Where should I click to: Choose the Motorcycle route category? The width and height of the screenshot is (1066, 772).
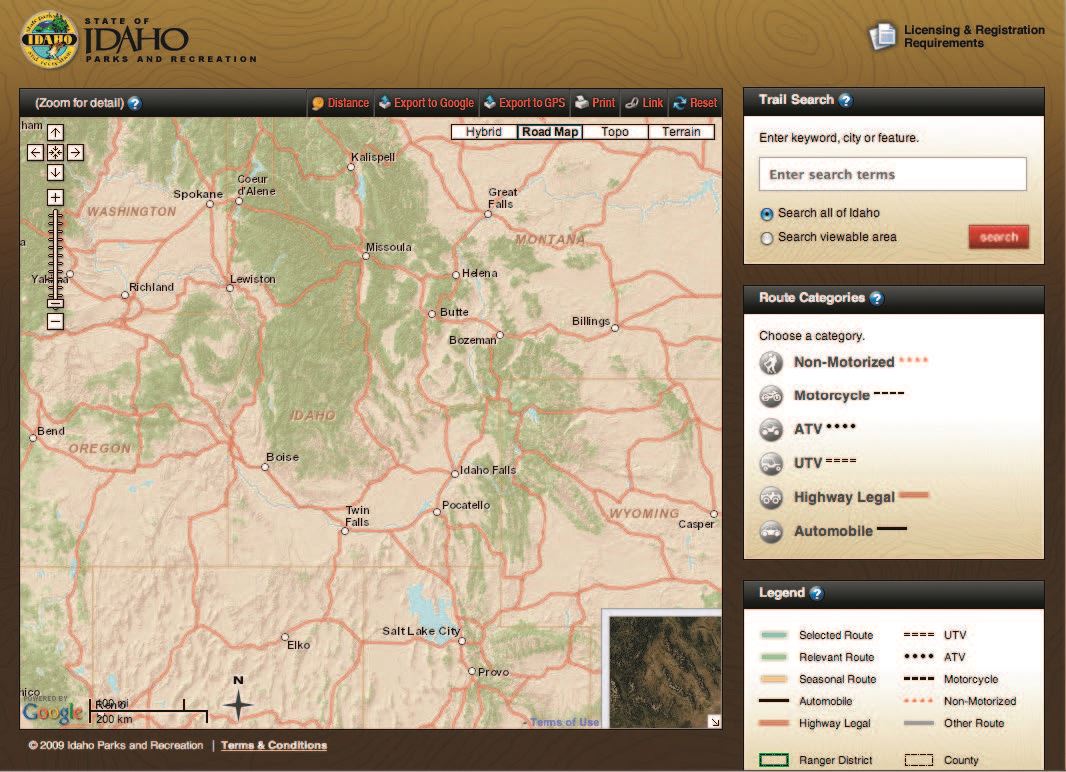832,396
